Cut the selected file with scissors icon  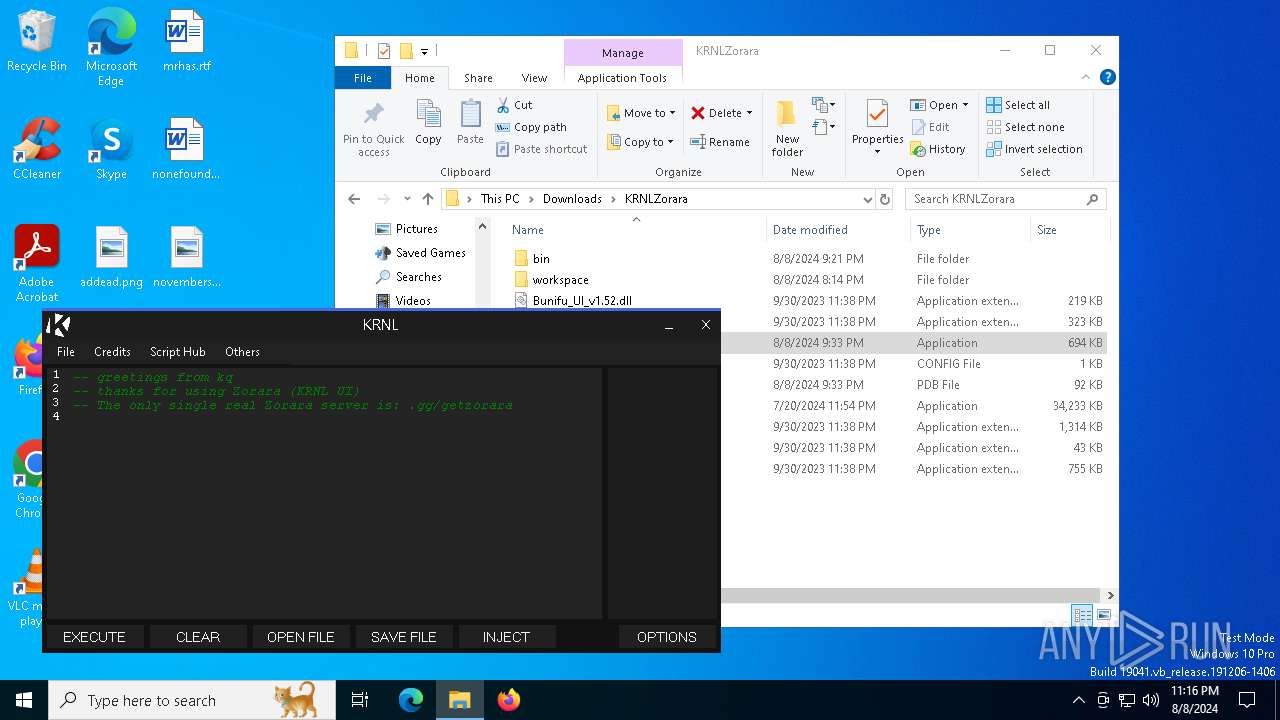pyautogui.click(x=514, y=105)
